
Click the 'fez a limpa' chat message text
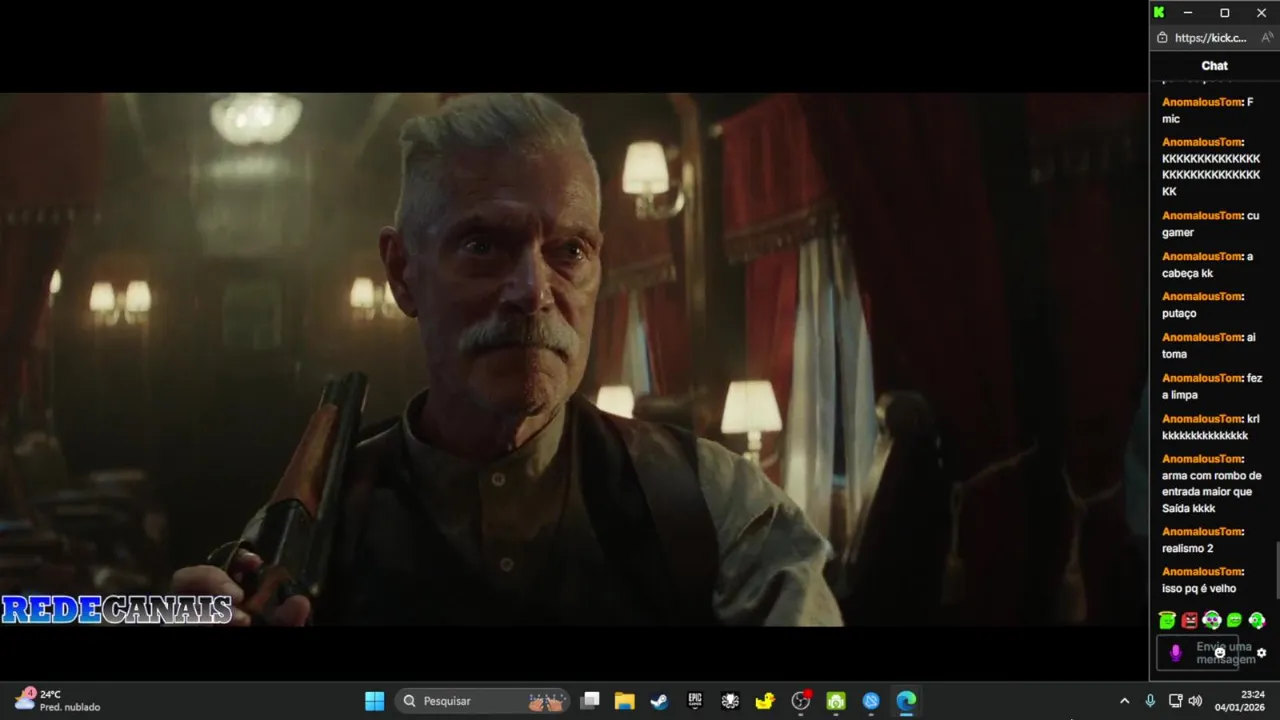coord(1212,386)
